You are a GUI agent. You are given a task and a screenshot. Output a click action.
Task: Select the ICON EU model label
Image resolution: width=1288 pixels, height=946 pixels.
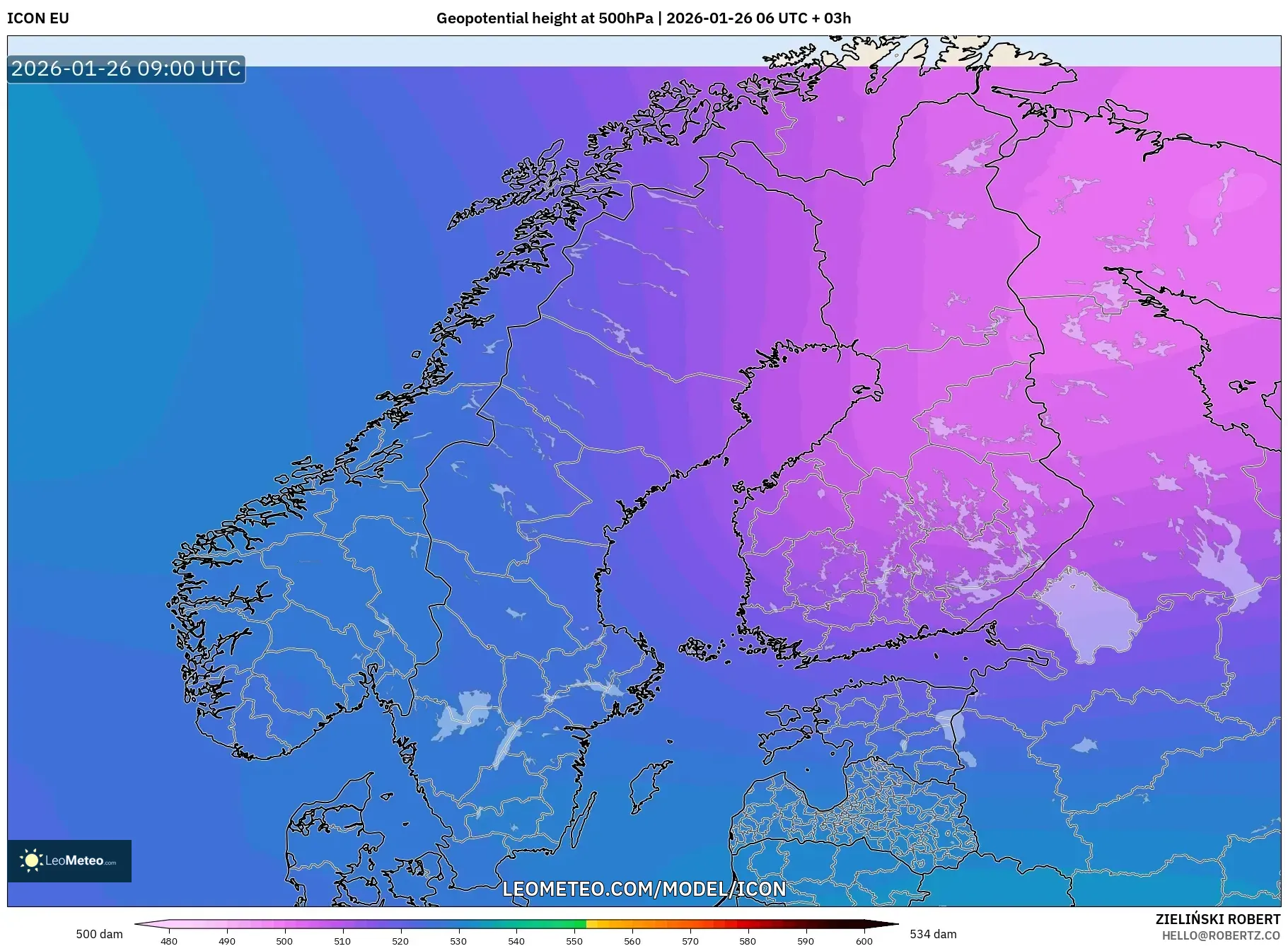tap(38, 18)
